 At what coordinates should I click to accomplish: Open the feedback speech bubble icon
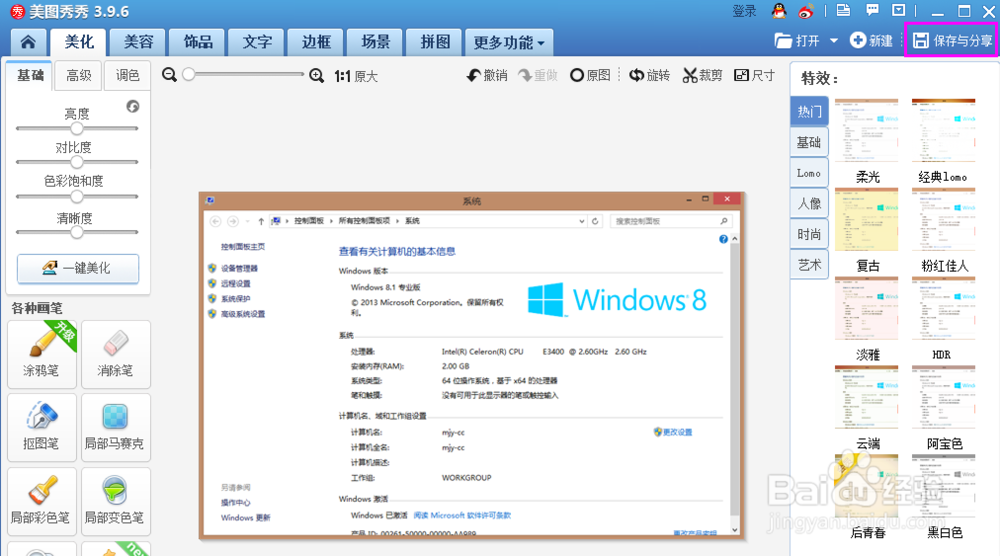click(872, 10)
